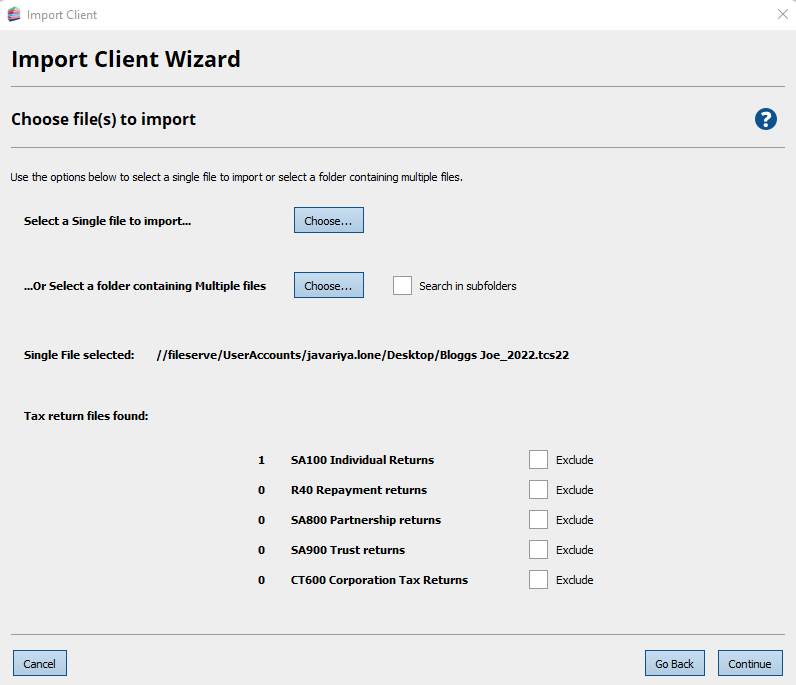Click the Import Client Wizard heading
The width and height of the screenshot is (796, 685).
126,59
